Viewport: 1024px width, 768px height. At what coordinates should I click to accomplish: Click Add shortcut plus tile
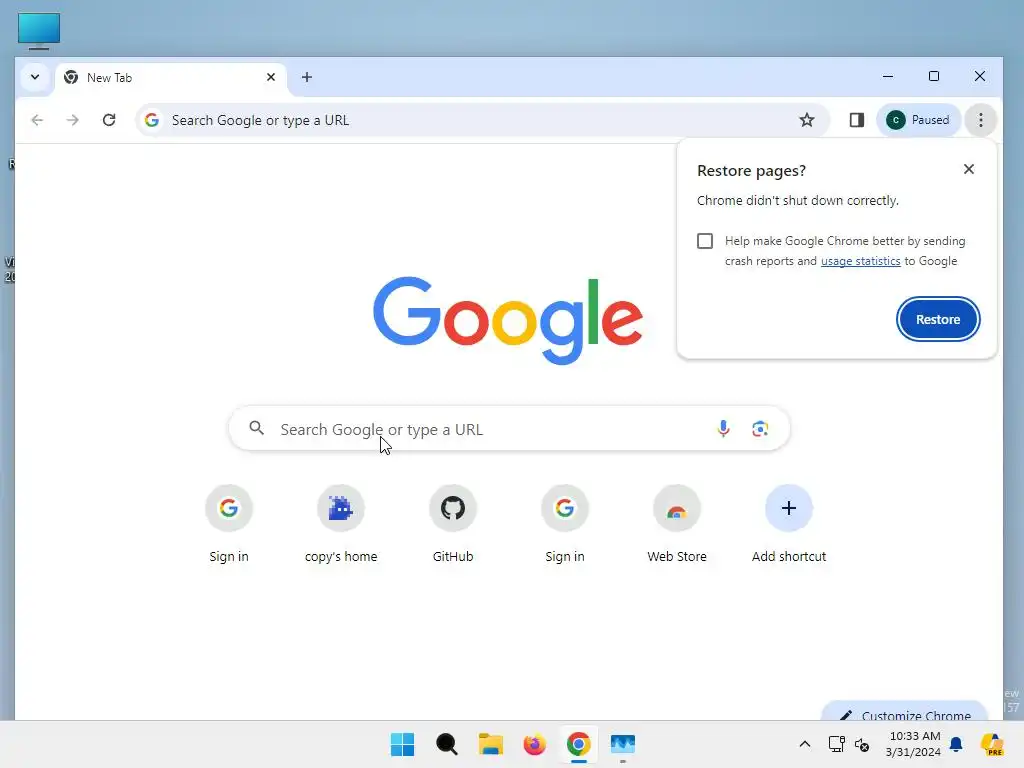click(x=789, y=524)
